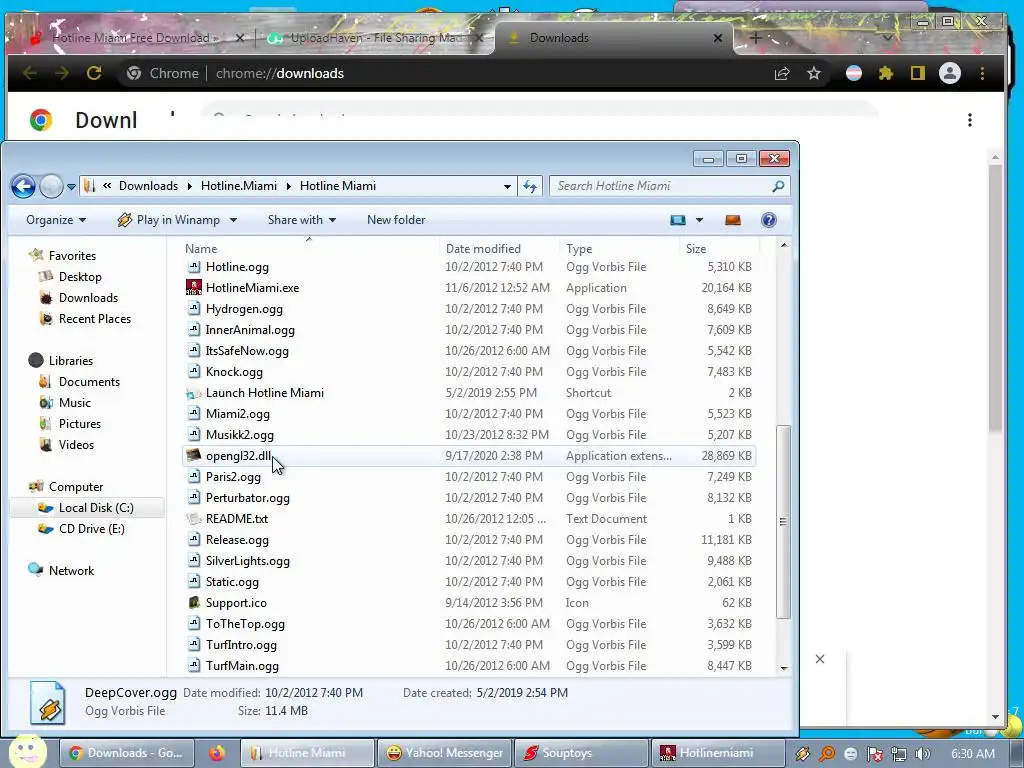Open Explorer help icon
The width and height of the screenshot is (1024, 768).
pyautogui.click(x=769, y=220)
